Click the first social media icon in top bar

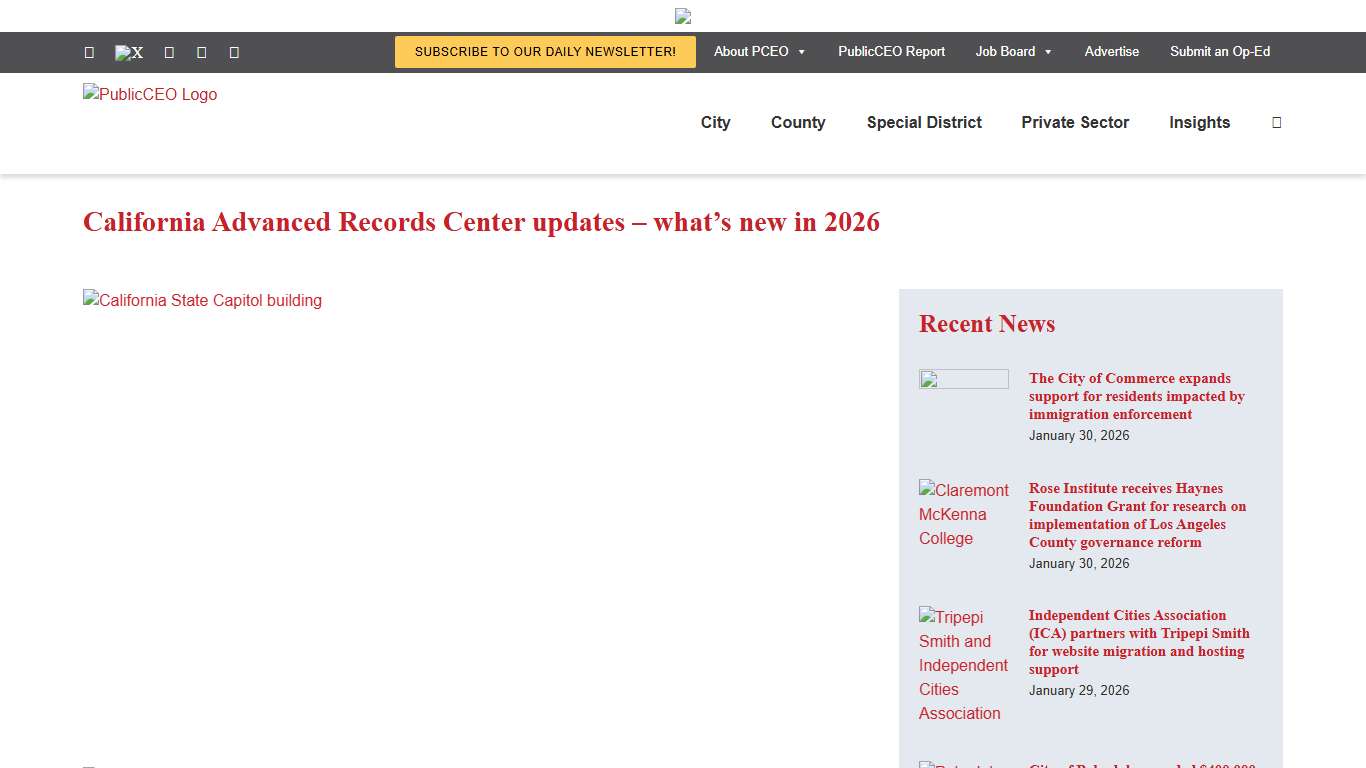coord(89,52)
